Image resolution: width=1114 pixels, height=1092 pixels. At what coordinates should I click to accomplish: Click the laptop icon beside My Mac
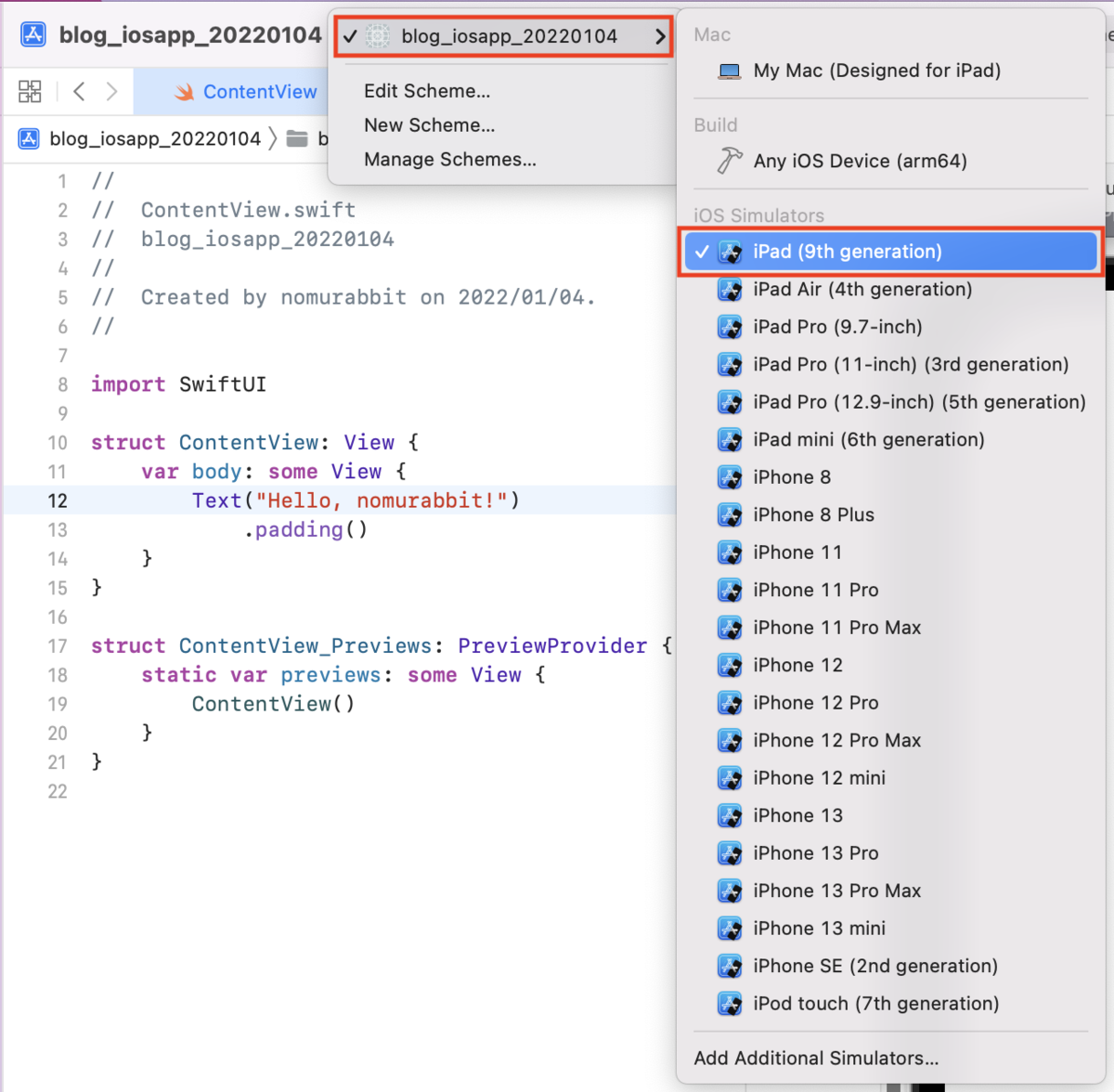point(730,71)
